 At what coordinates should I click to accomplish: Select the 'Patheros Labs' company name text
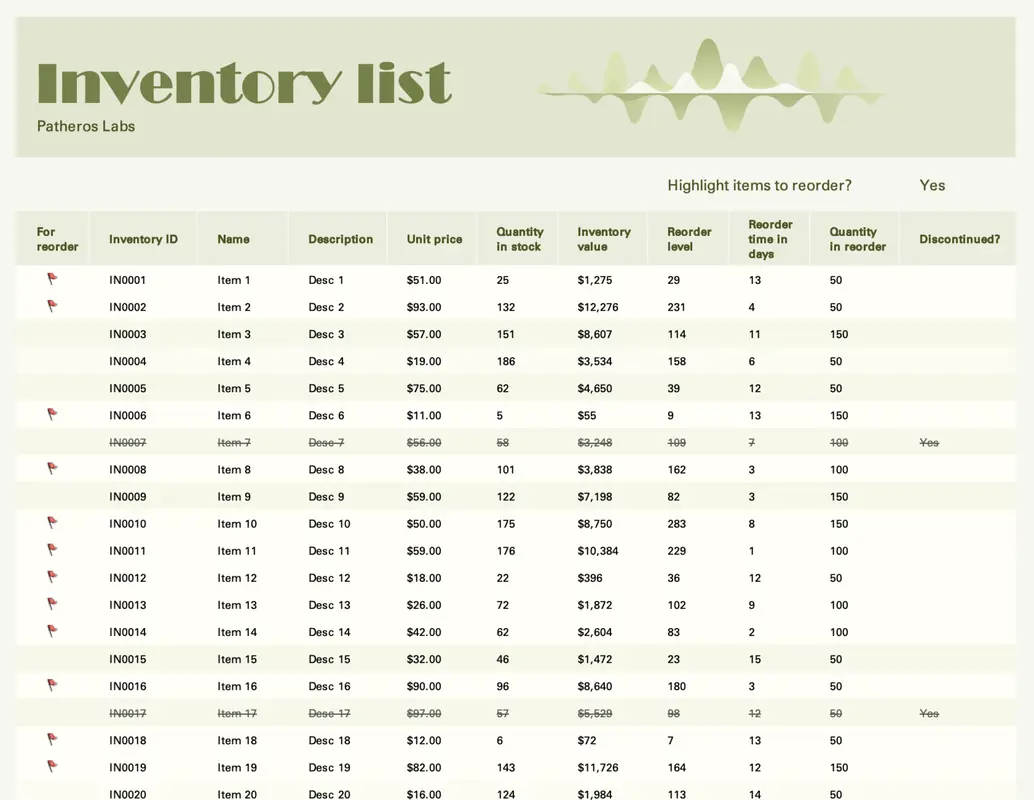tap(86, 127)
